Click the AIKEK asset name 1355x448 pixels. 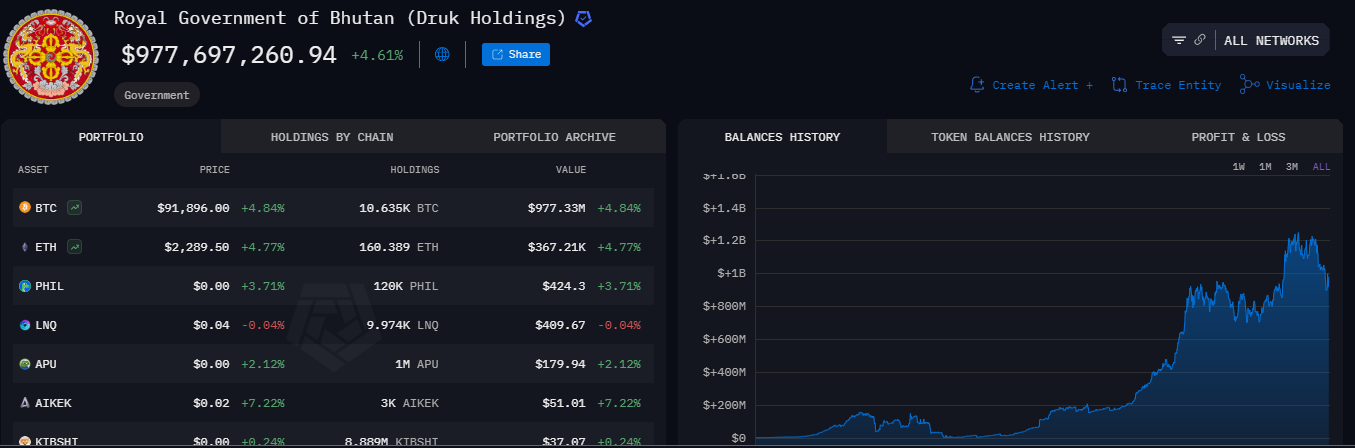[x=53, y=403]
